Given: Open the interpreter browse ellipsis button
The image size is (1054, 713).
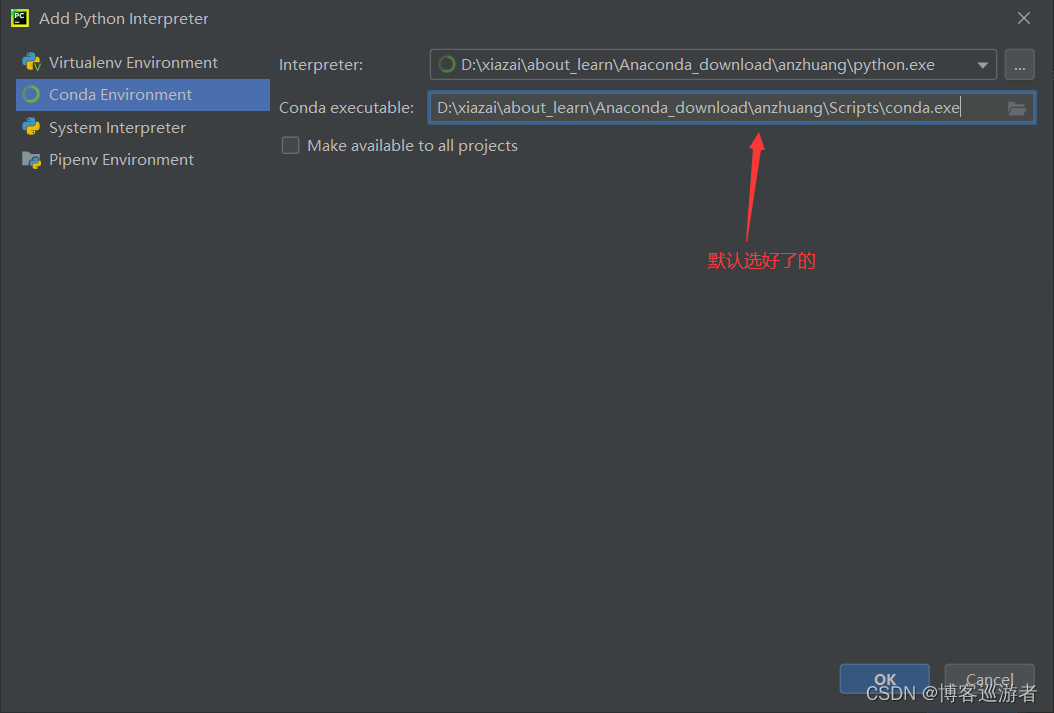Looking at the screenshot, I should pyautogui.click(x=1019, y=65).
